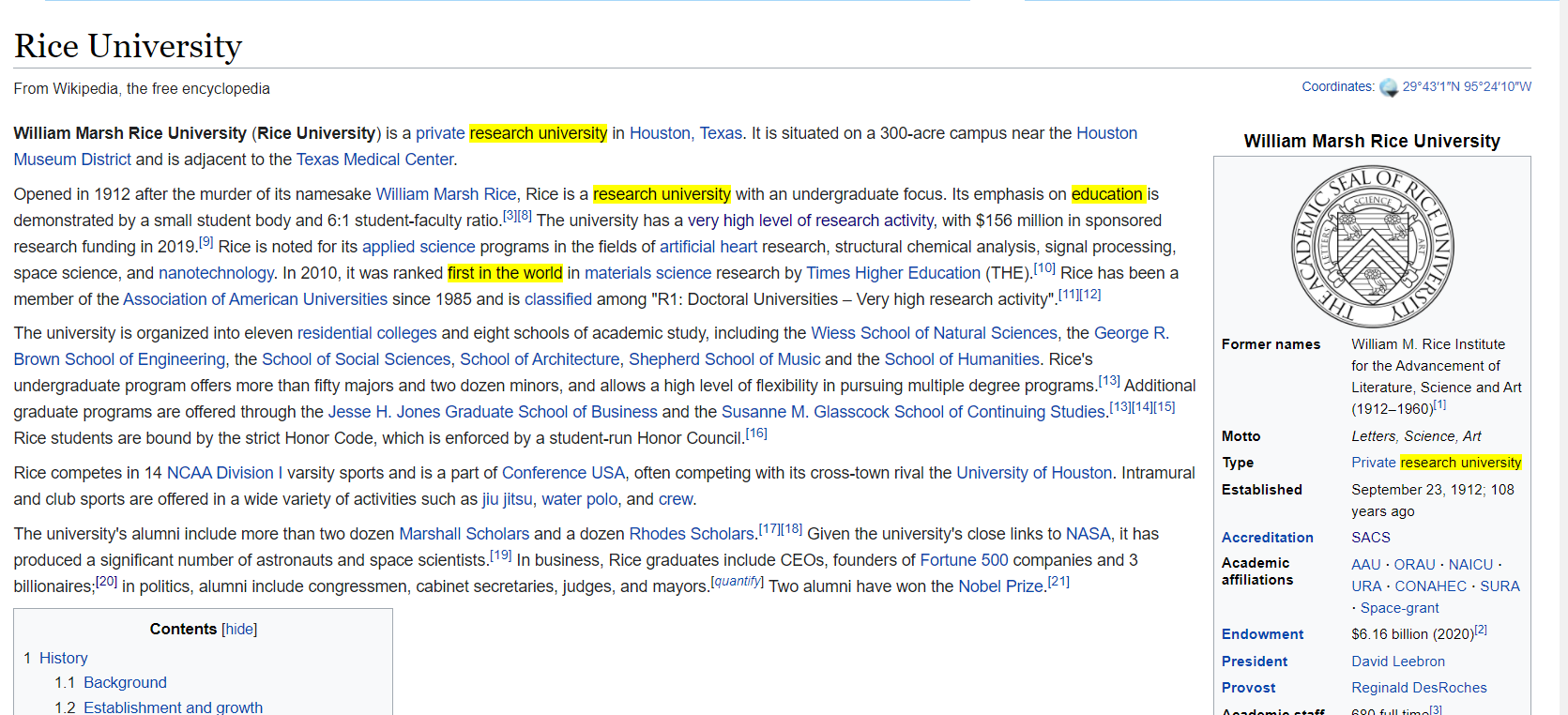The height and width of the screenshot is (715, 1568).
Task: Open the Texas link
Action: pos(721,133)
